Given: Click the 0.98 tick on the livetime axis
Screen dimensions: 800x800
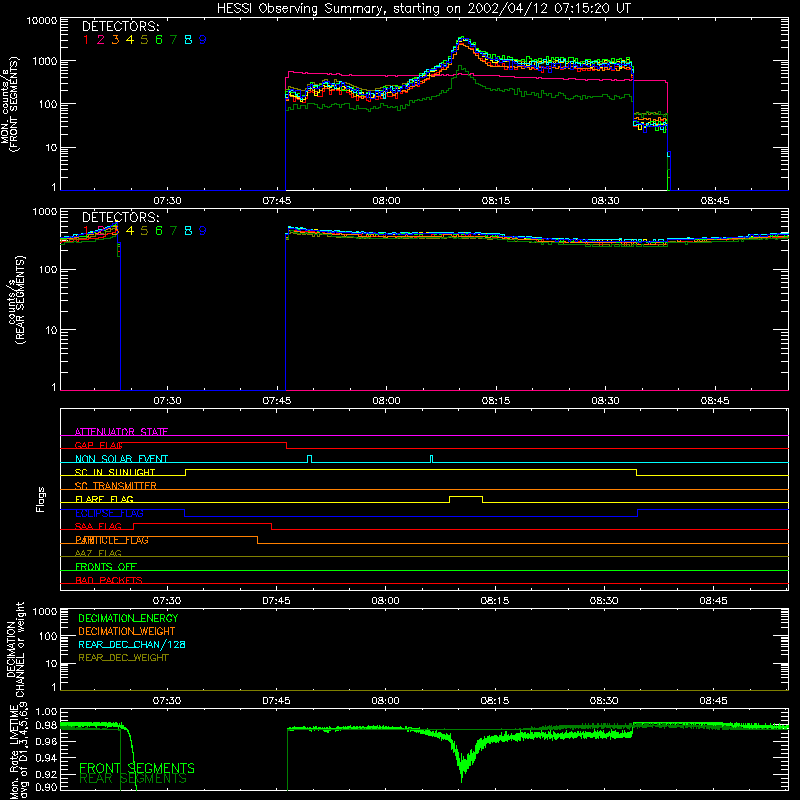Looking at the screenshot, I should pyautogui.click(x=46, y=725).
